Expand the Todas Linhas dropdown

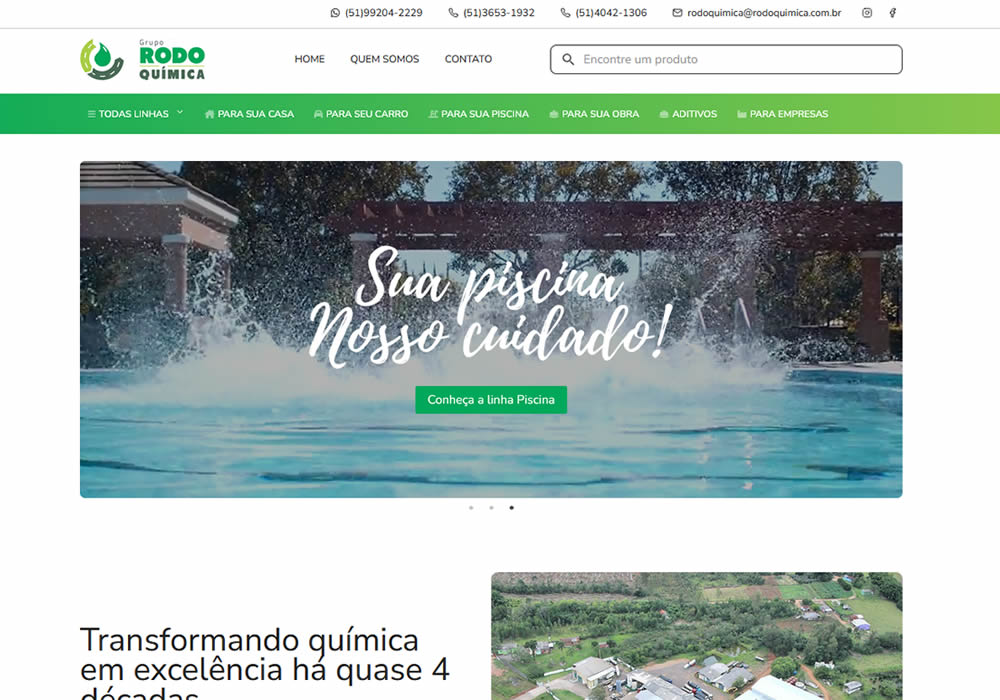tap(135, 113)
